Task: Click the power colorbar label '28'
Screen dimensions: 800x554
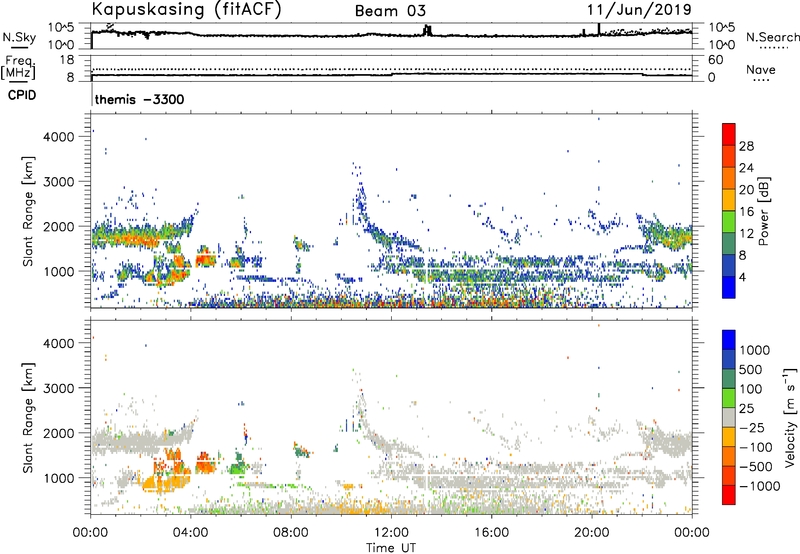Action: click(x=746, y=146)
